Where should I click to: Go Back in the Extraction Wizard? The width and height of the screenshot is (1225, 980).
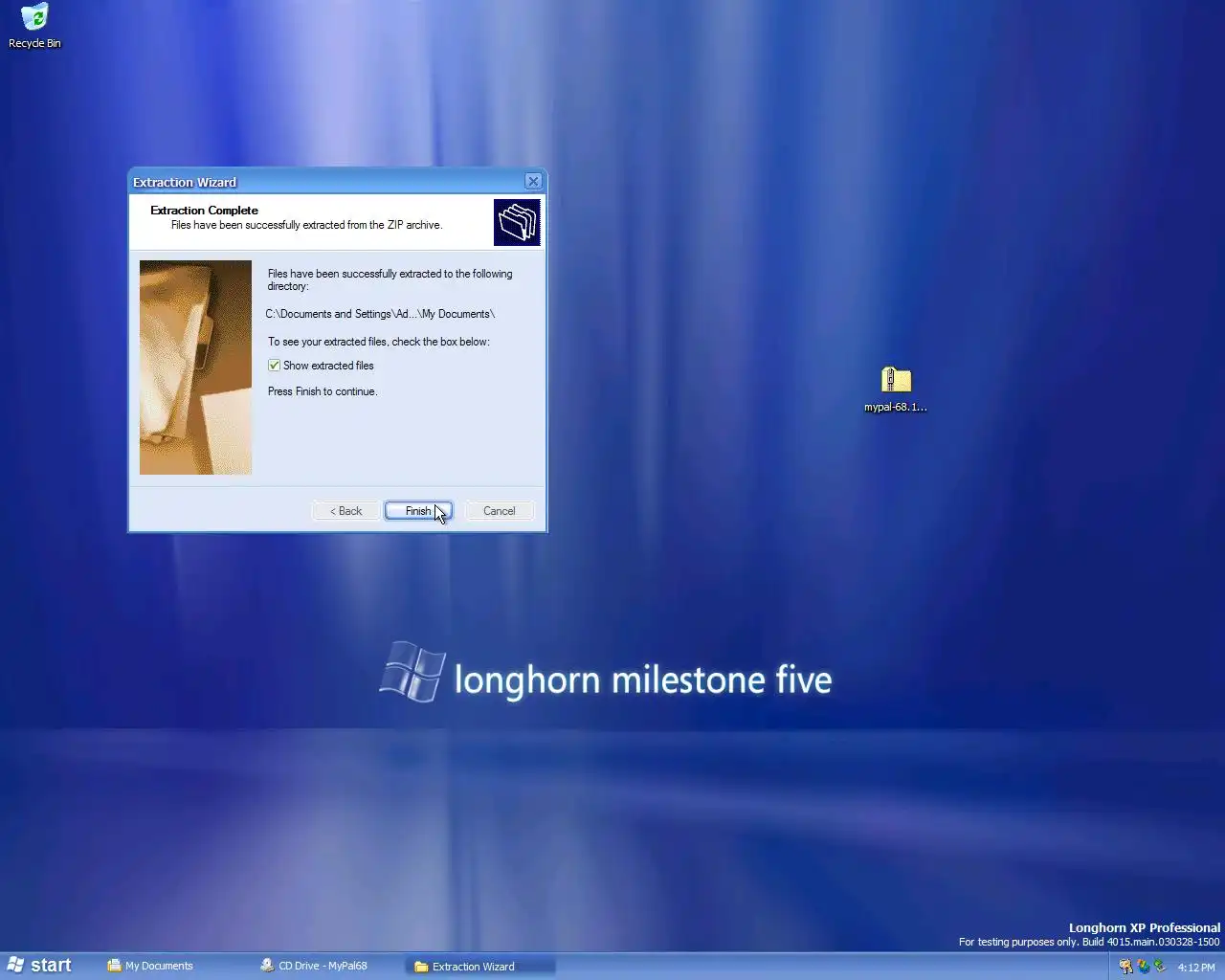(x=345, y=511)
